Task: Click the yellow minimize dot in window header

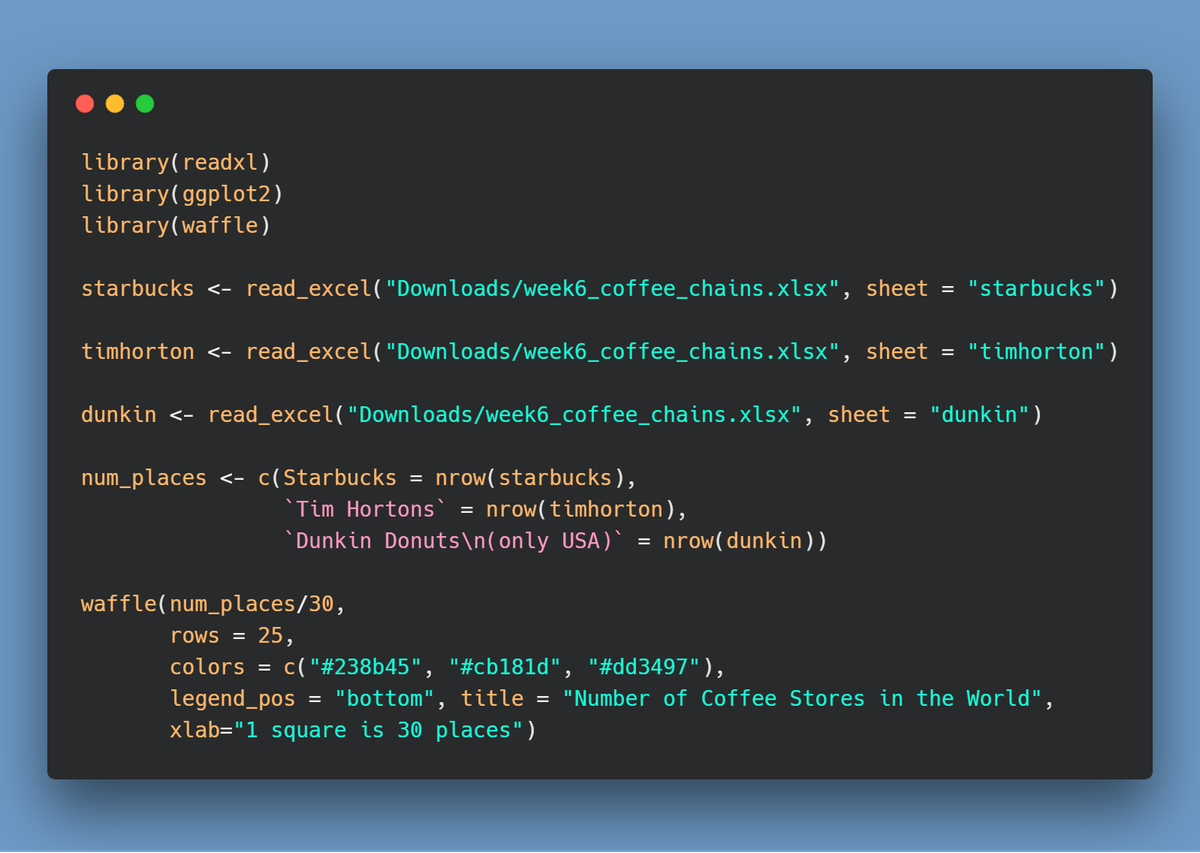Action: [115, 104]
